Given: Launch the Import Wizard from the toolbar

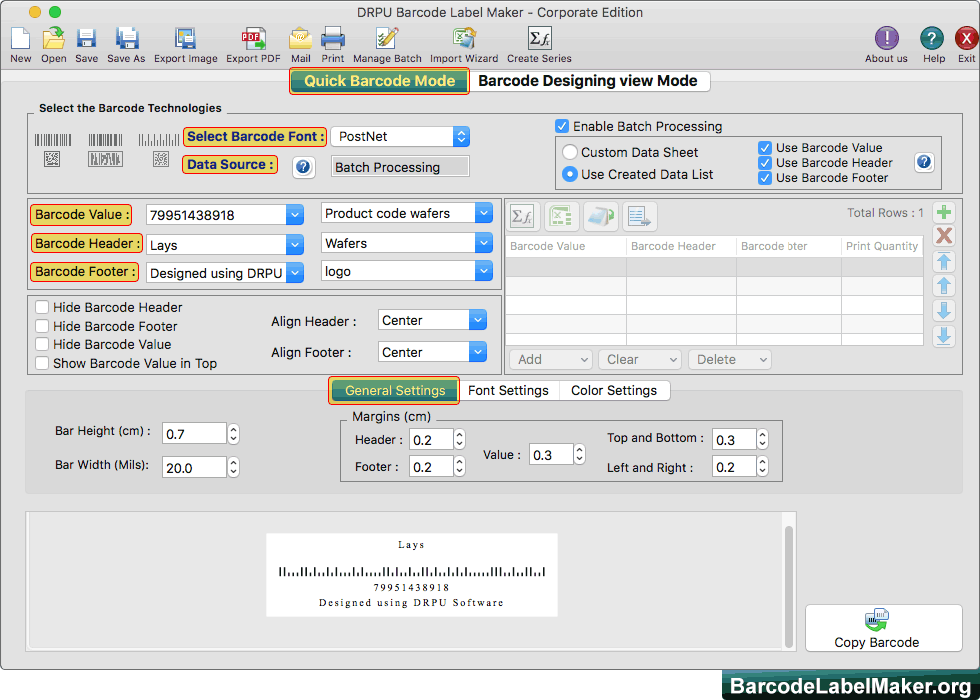Looking at the screenshot, I should pos(464,39).
